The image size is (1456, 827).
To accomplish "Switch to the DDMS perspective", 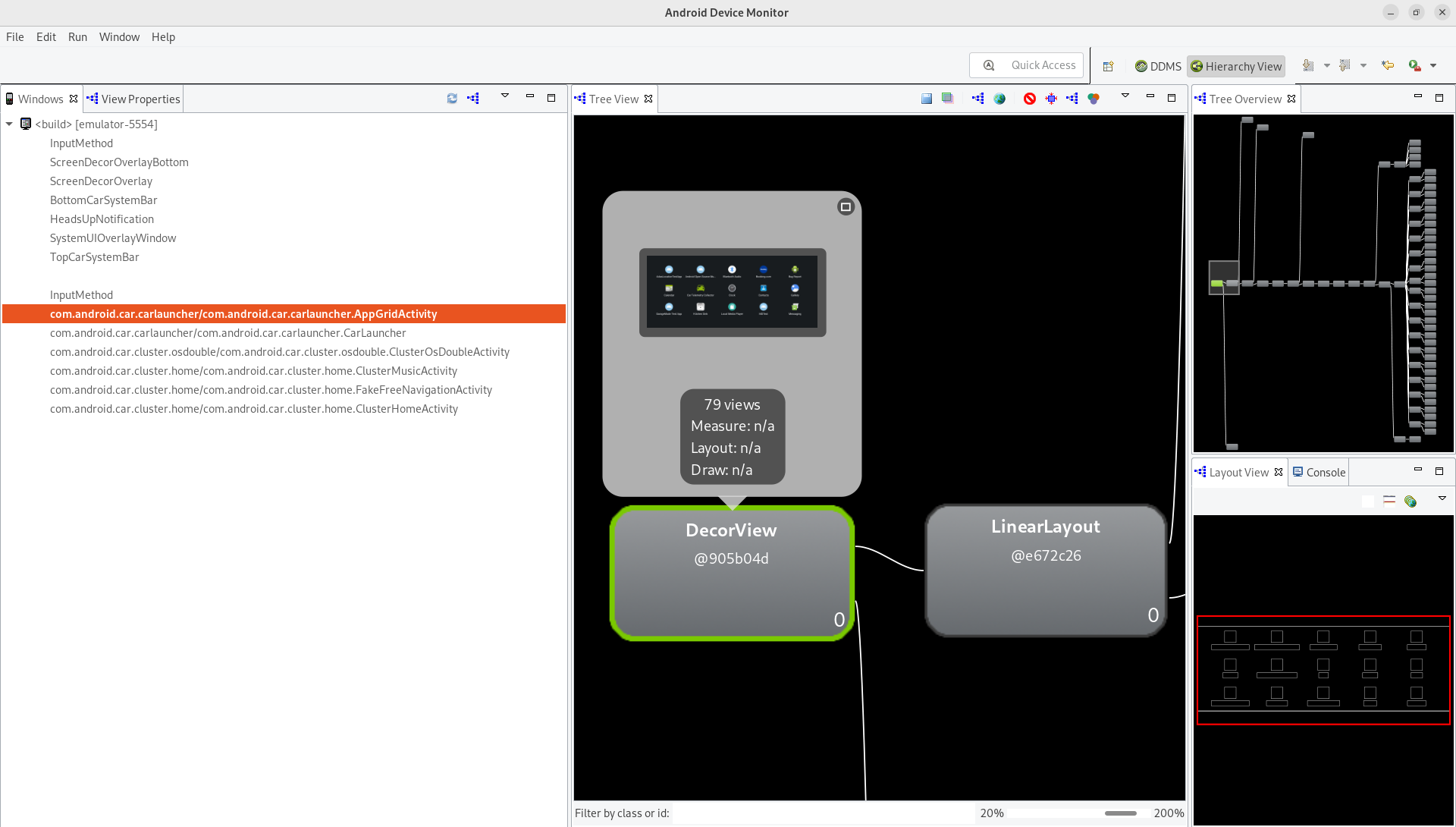I will (1158, 67).
